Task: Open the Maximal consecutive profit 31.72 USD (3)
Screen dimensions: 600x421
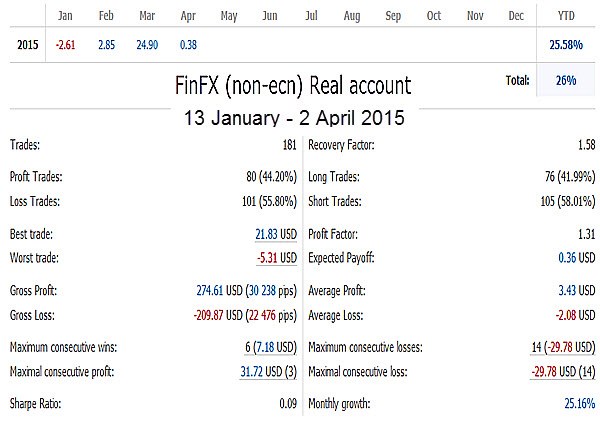Action: click(x=269, y=372)
